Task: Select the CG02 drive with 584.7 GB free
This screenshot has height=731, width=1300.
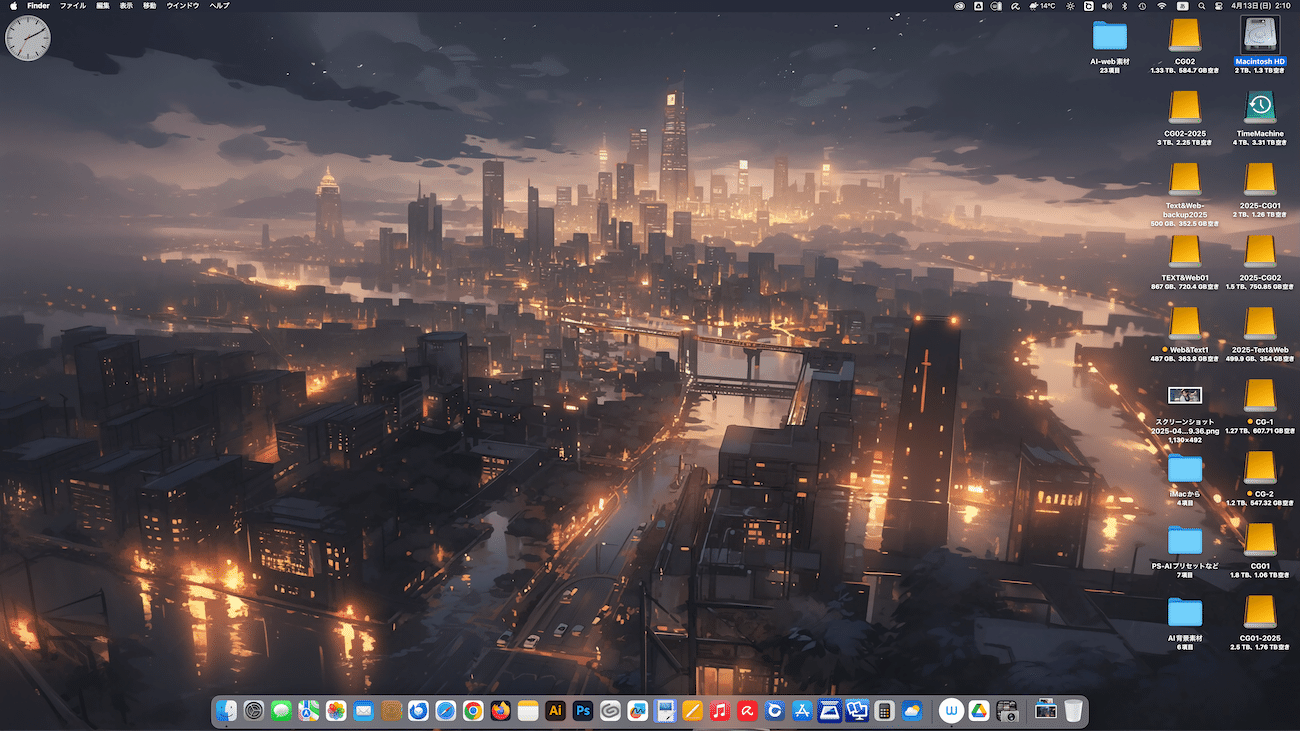Action: click(x=1185, y=36)
